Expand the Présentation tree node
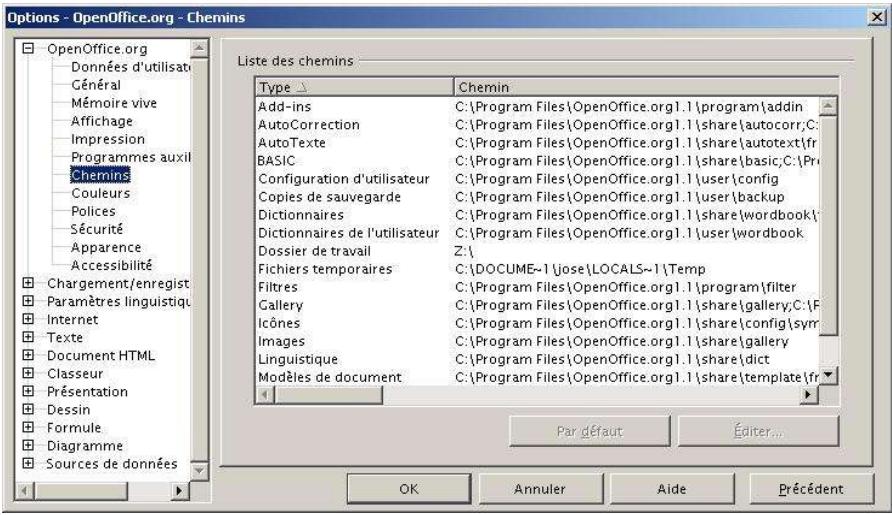Viewport: 892px width, 515px height. pyautogui.click(x=28, y=392)
